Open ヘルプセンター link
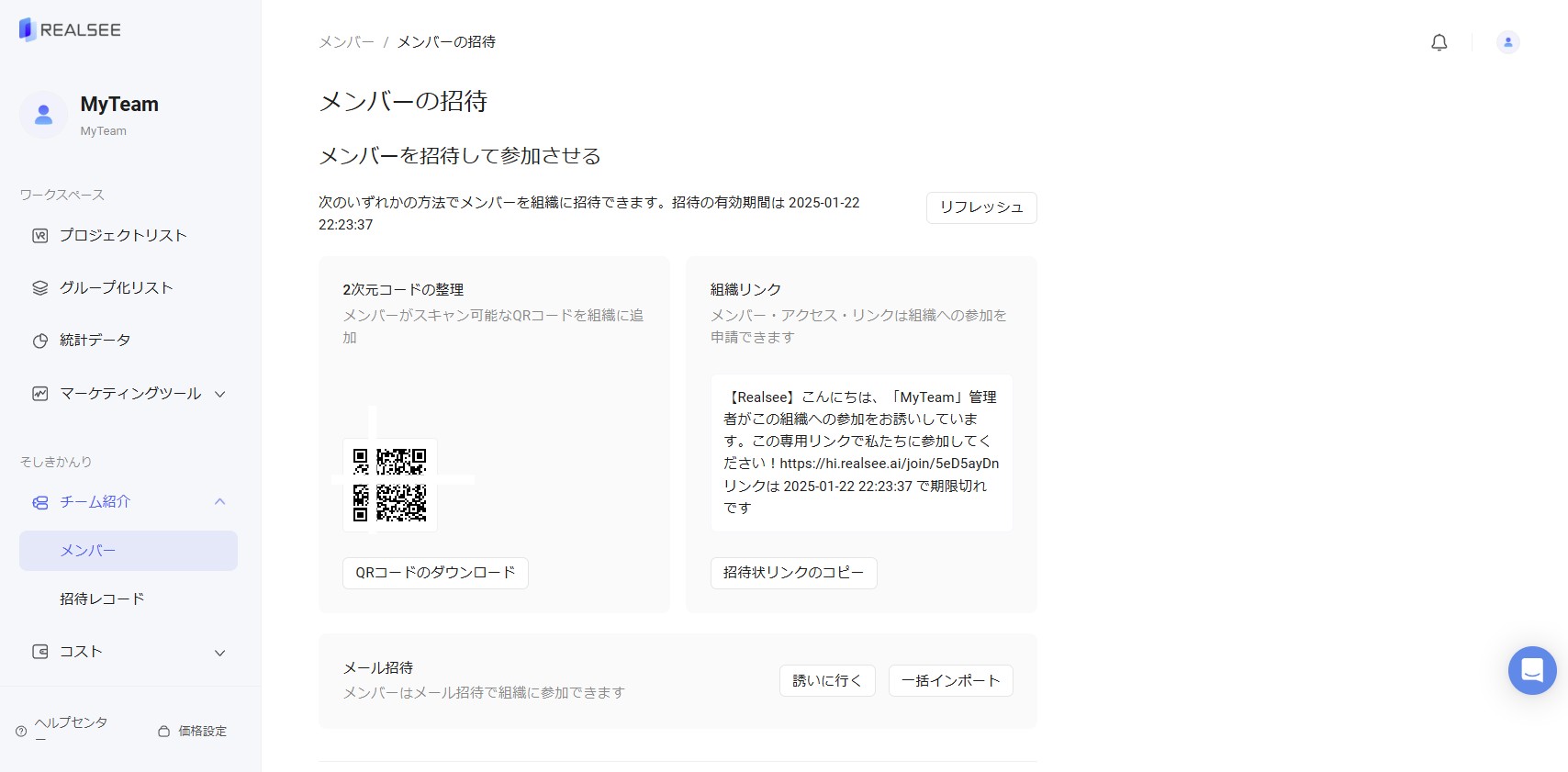The height and width of the screenshot is (772, 1568). tap(71, 731)
